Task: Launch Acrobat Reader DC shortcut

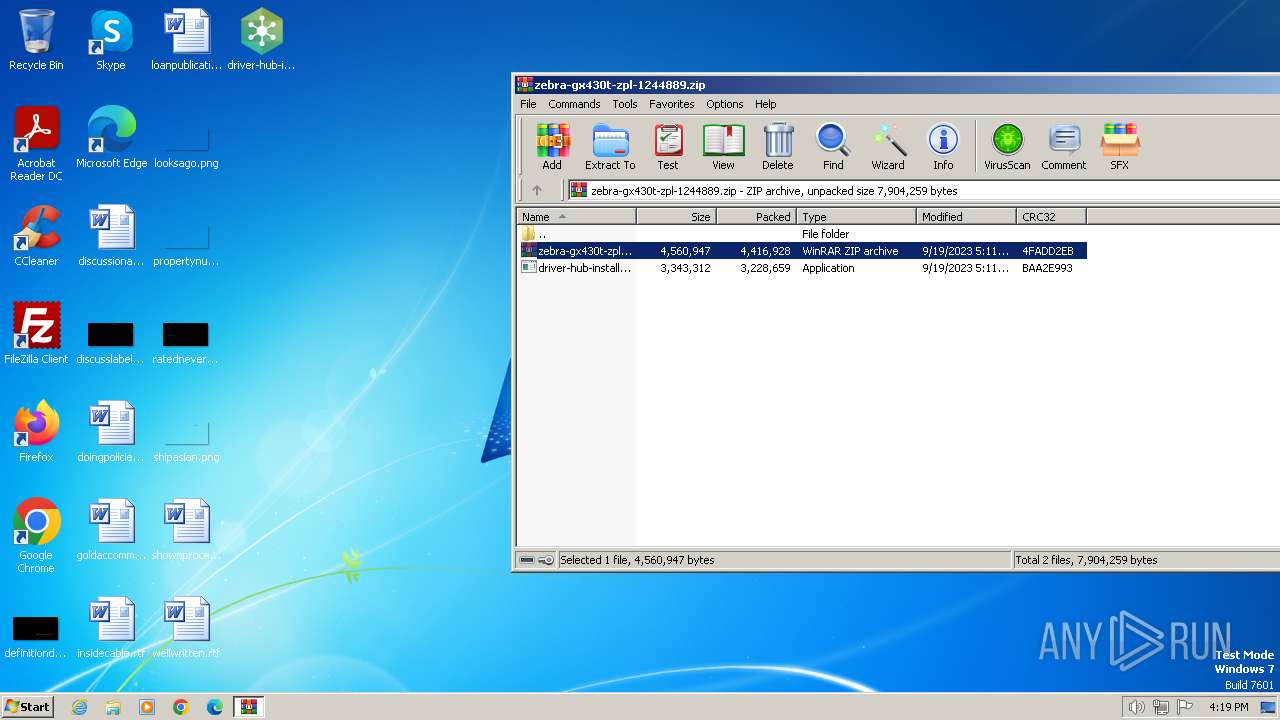Action: [36, 144]
